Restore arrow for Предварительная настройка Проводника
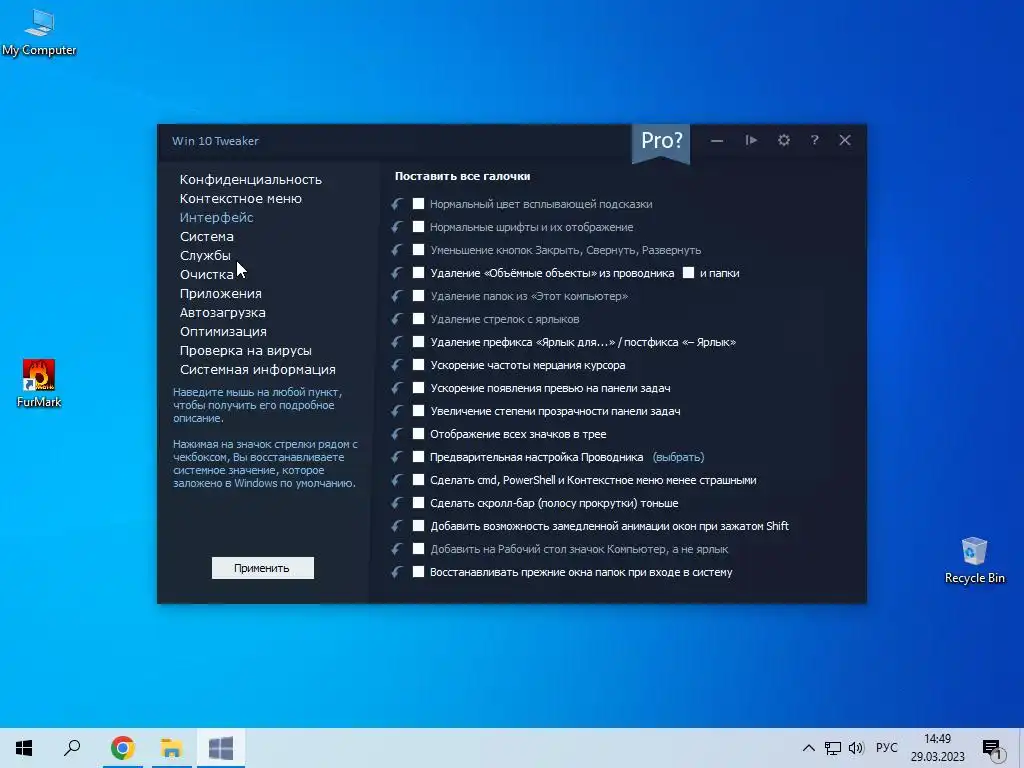The image size is (1024, 768). pyautogui.click(x=396, y=457)
